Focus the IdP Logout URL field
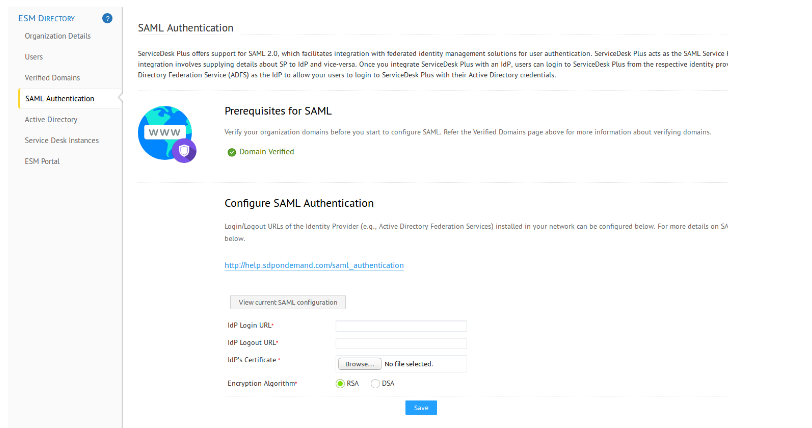Viewport: 812px width, 428px height. point(401,343)
